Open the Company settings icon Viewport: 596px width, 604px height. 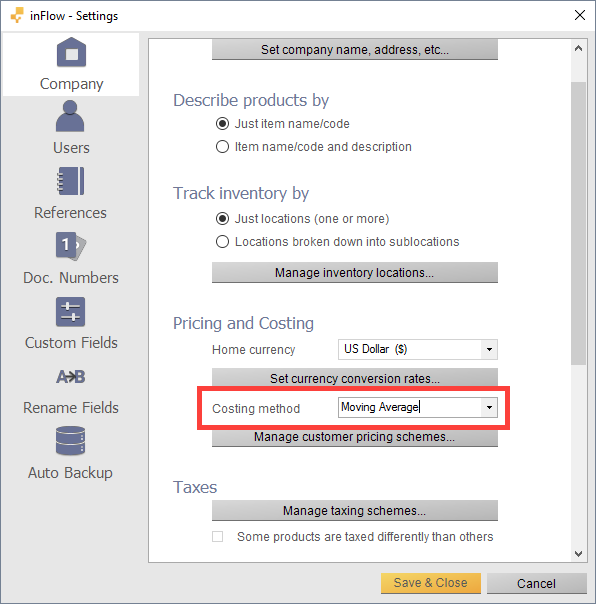click(x=71, y=52)
